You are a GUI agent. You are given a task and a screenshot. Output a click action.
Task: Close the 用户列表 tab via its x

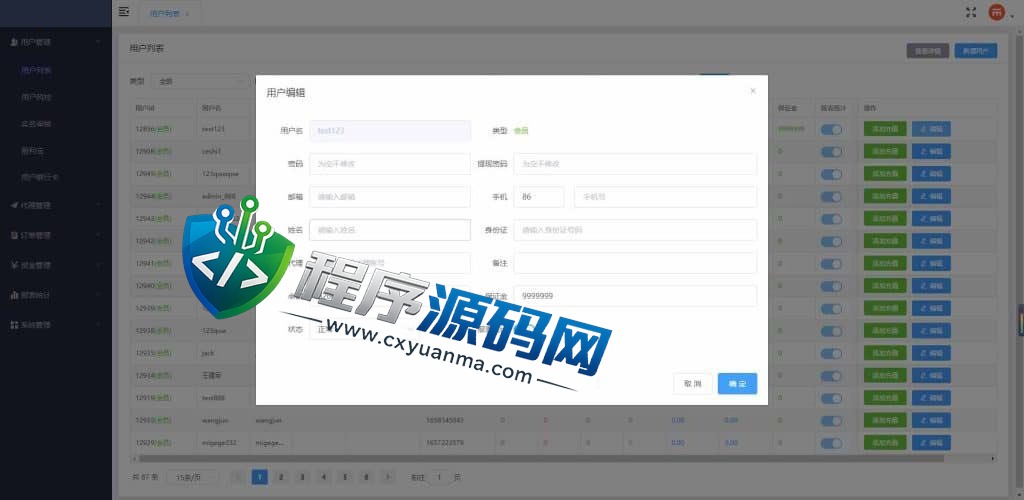click(188, 13)
